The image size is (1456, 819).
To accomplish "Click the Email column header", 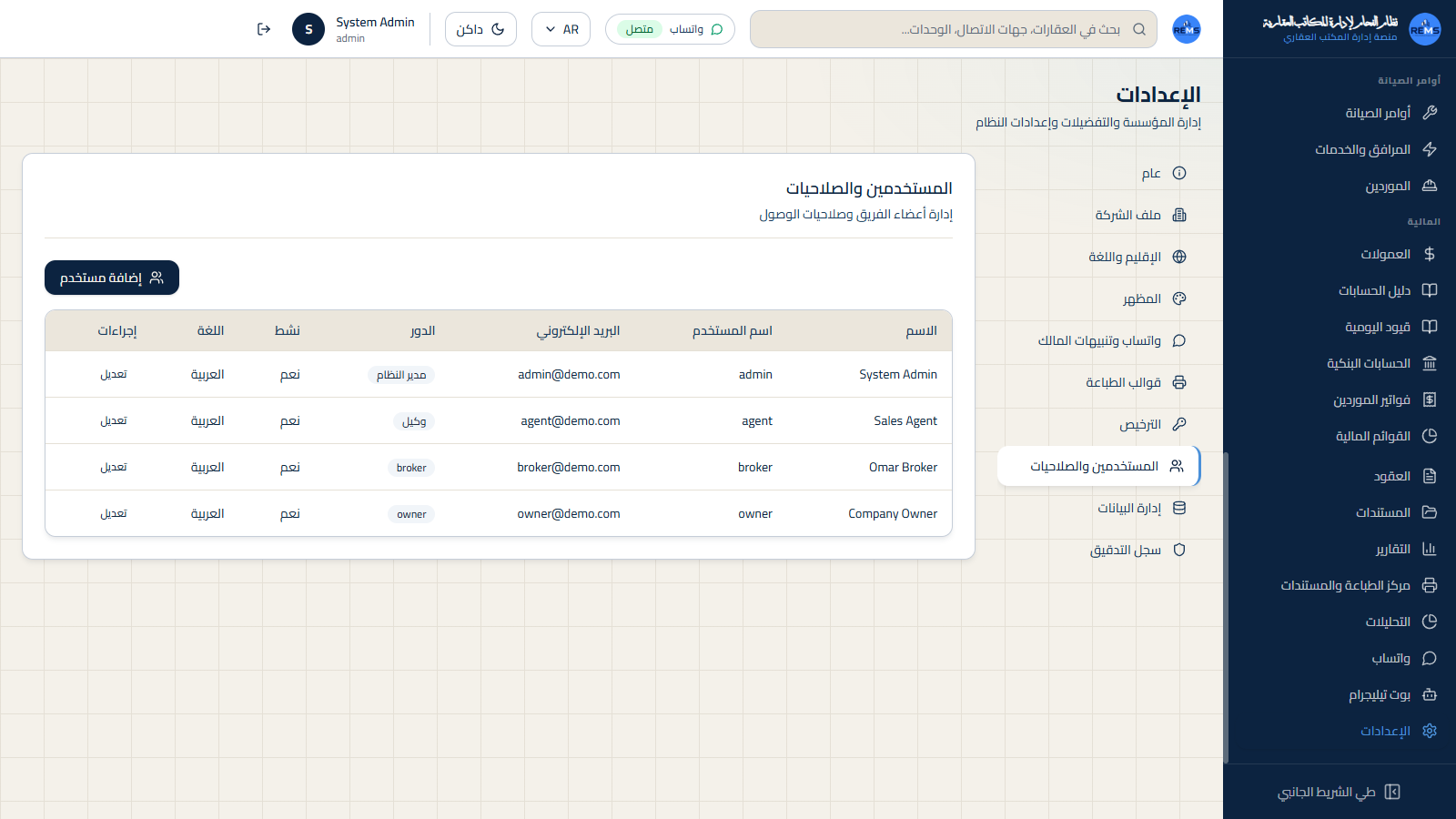I will tap(578, 330).
